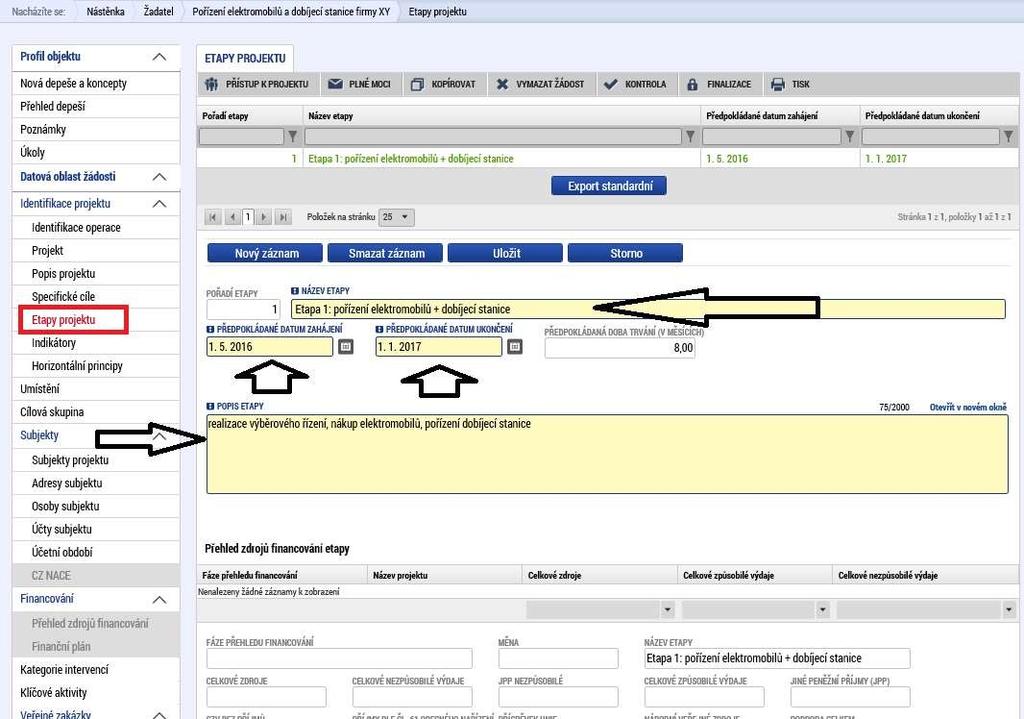Click the Vymazat žádost cross icon
This screenshot has width=1024, height=719.
(502, 84)
